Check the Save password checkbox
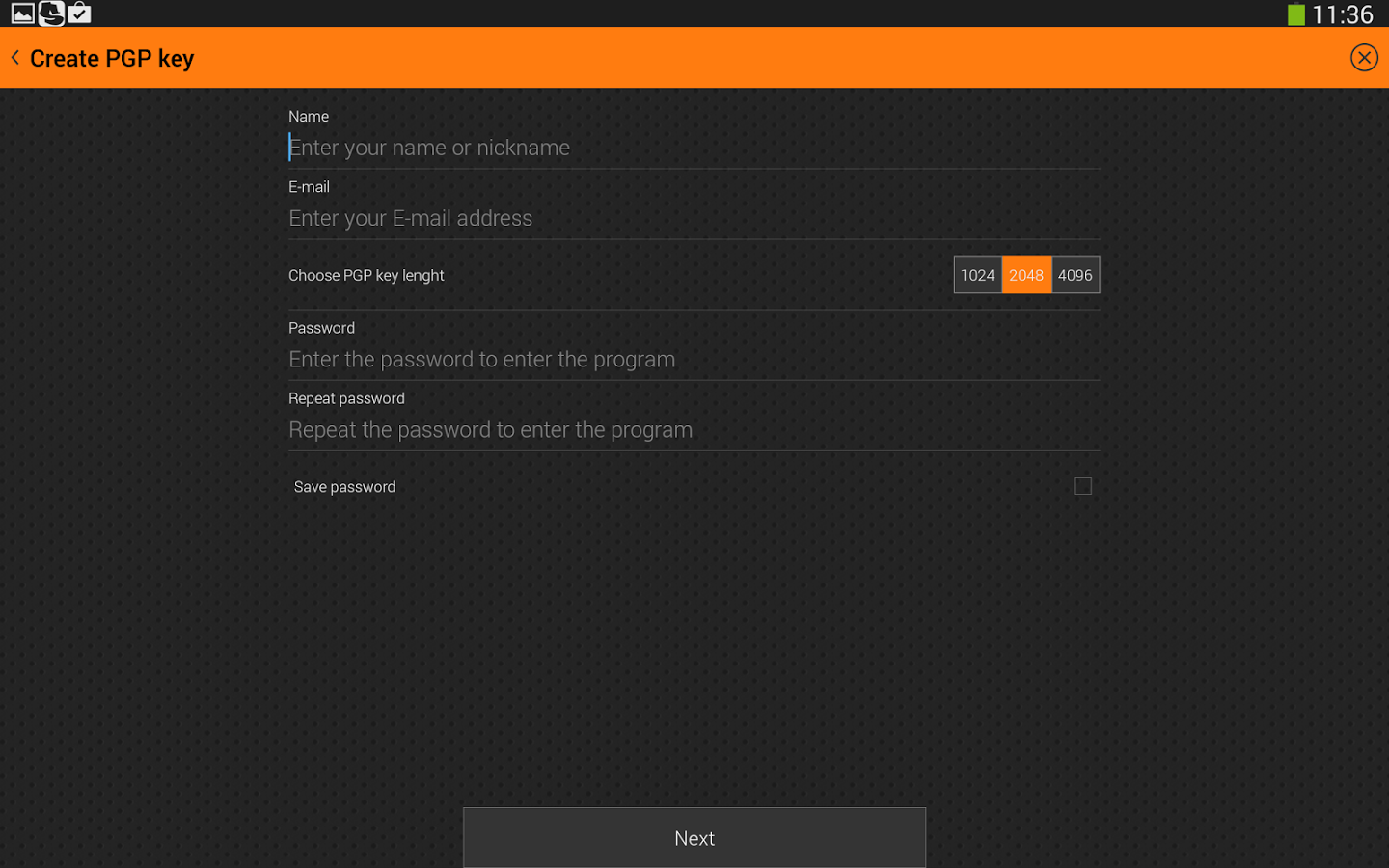The image size is (1389, 868). click(x=1082, y=486)
